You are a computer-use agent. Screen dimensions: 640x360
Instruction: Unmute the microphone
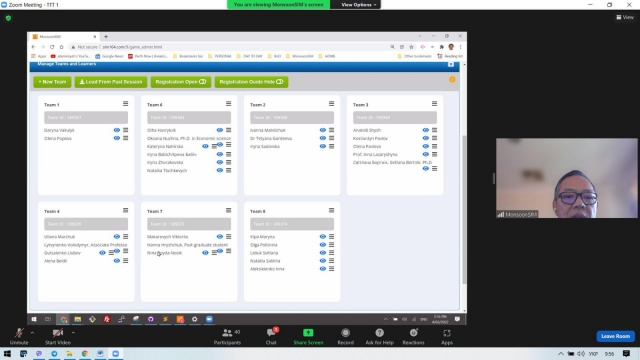coord(19,333)
